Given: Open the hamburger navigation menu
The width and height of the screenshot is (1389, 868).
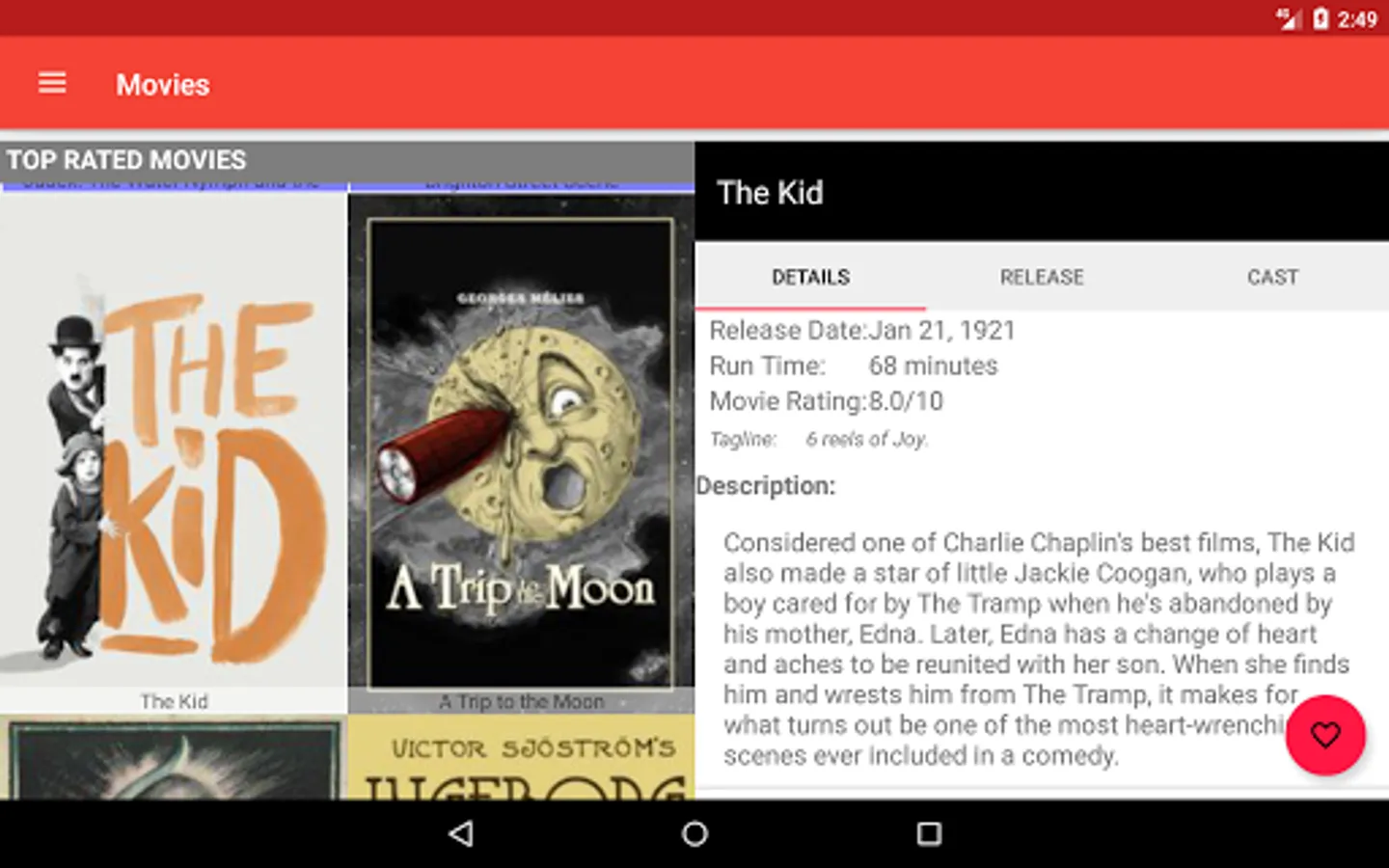Looking at the screenshot, I should [52, 84].
